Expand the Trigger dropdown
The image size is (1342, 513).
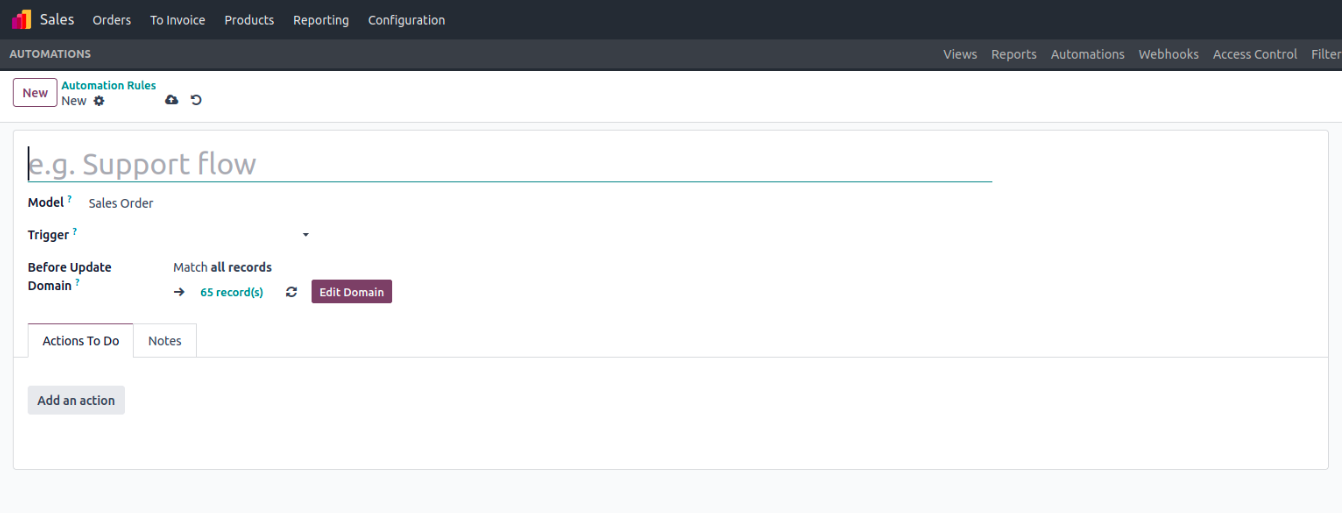click(x=305, y=235)
